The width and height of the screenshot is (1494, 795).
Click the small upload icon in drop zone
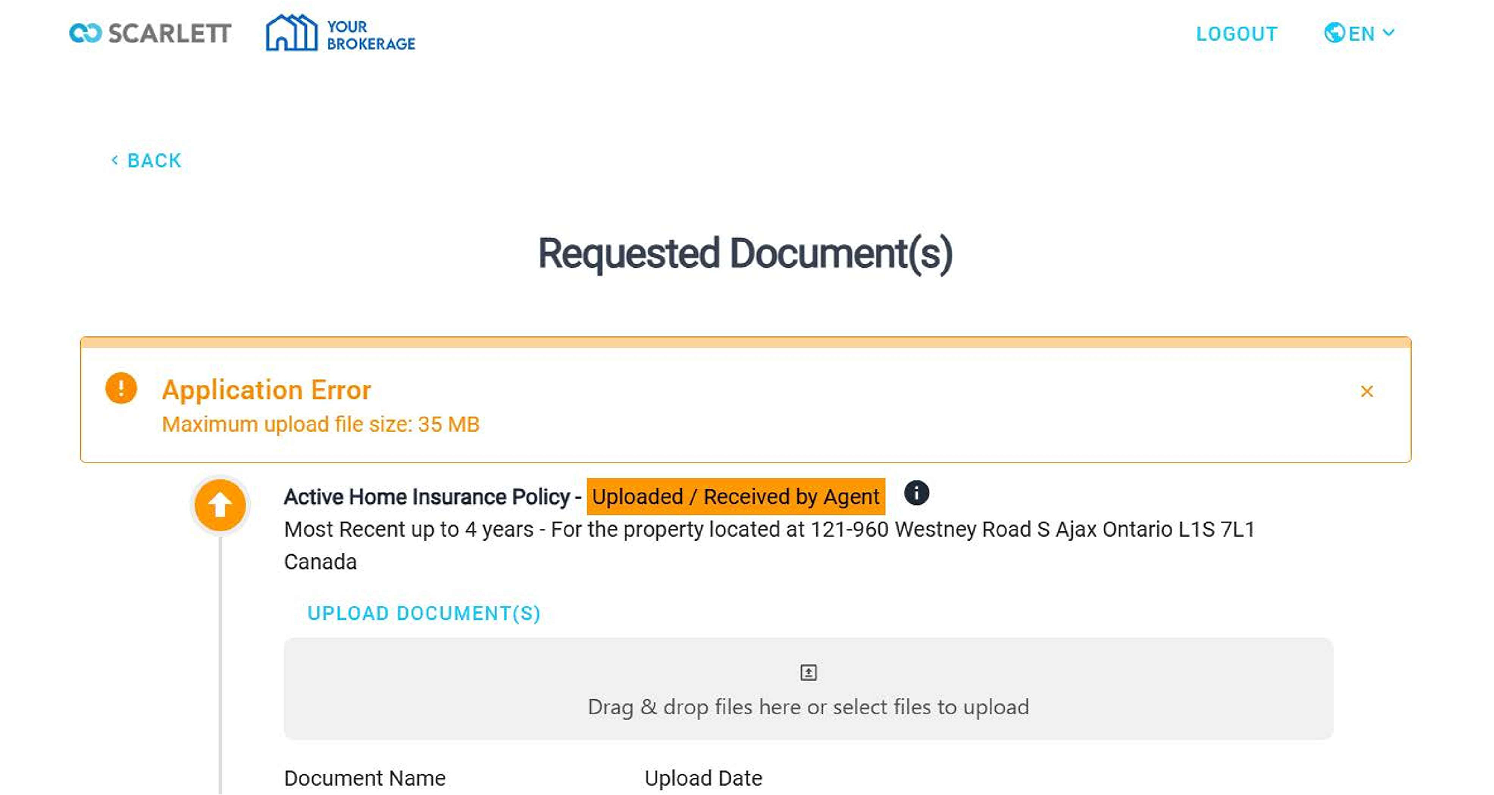point(808,672)
